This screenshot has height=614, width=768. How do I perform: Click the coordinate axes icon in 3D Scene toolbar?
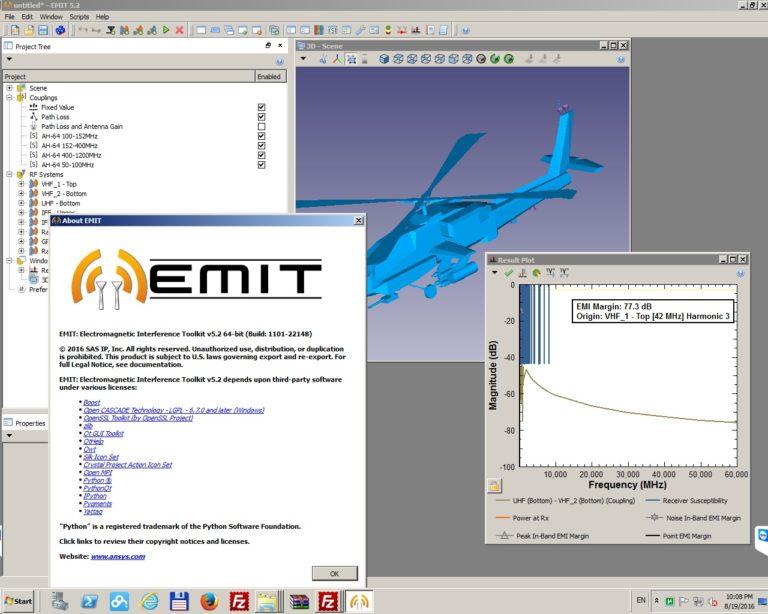coord(337,59)
